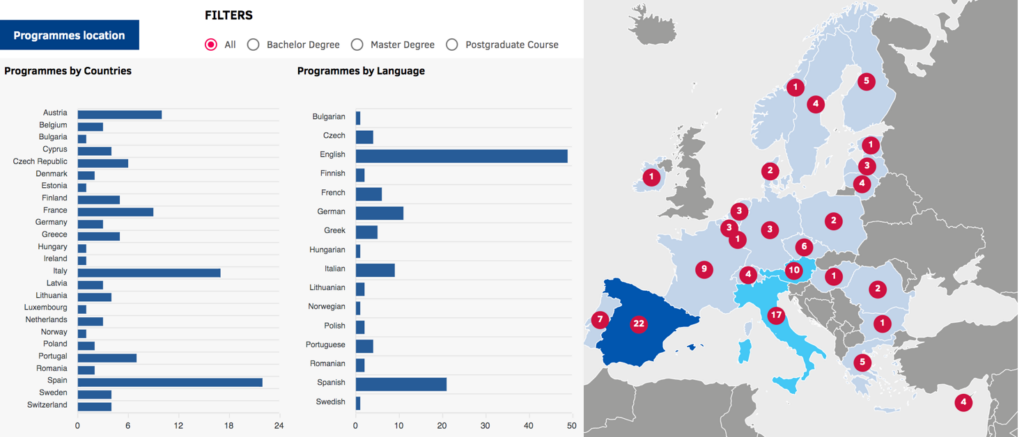Select the 9 marker on France
1024x437 pixels.
(703, 268)
